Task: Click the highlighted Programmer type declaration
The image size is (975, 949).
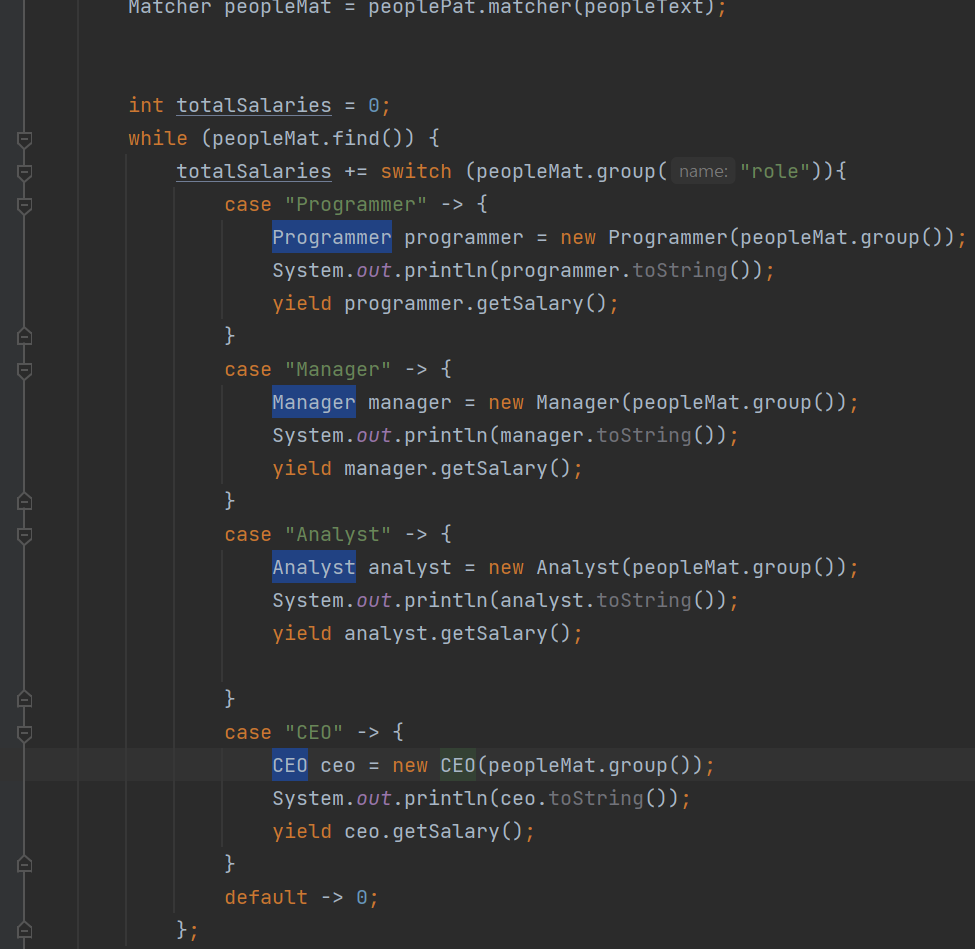Action: click(332, 237)
